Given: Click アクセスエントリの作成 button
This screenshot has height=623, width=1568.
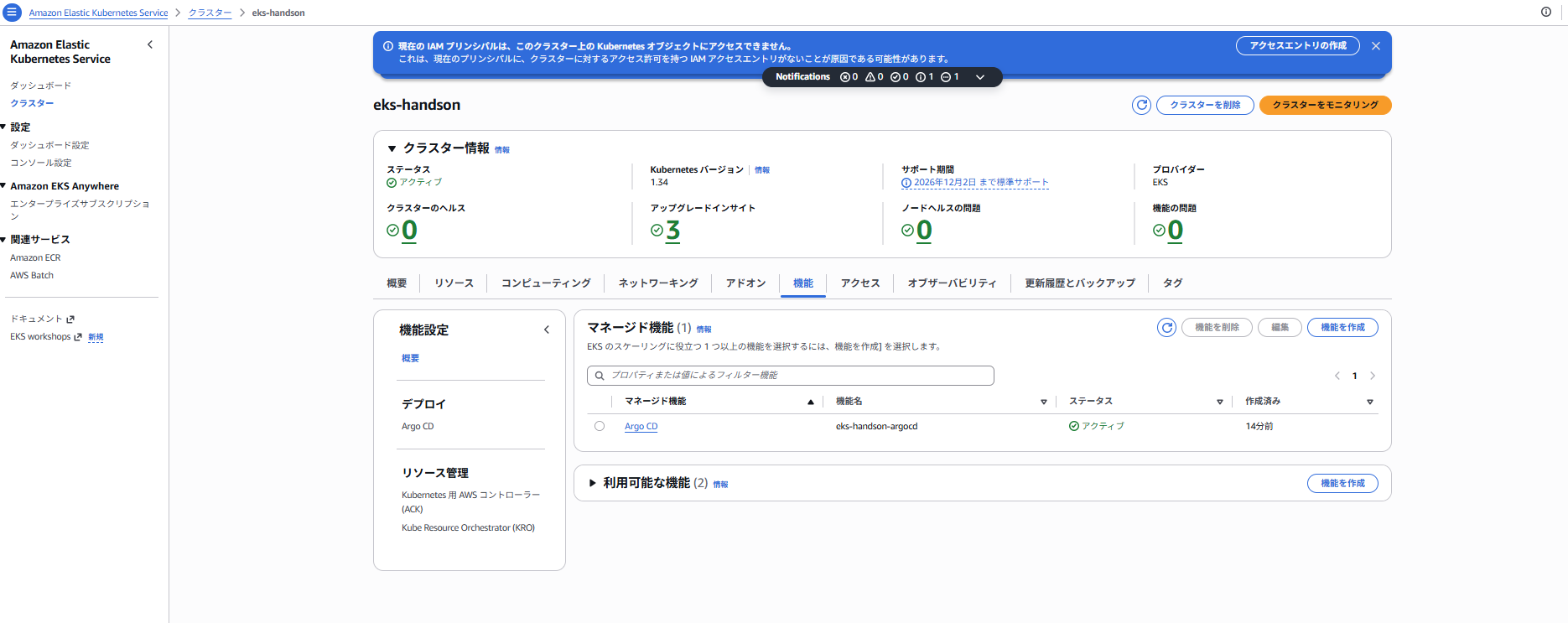Looking at the screenshot, I should click(1298, 46).
